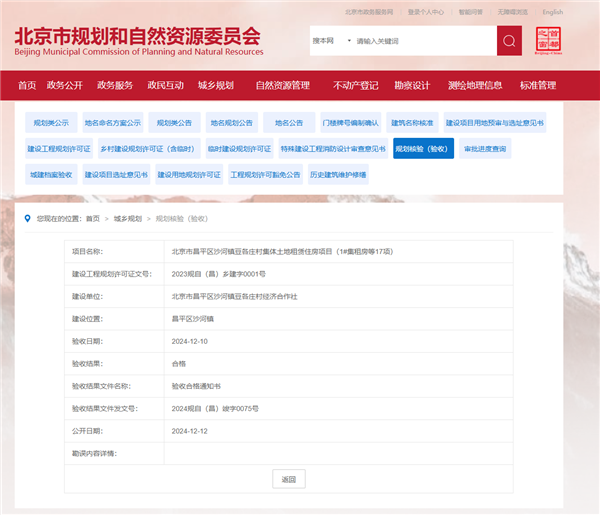Select the 门楼牌号编制确认 tab

click(x=350, y=123)
